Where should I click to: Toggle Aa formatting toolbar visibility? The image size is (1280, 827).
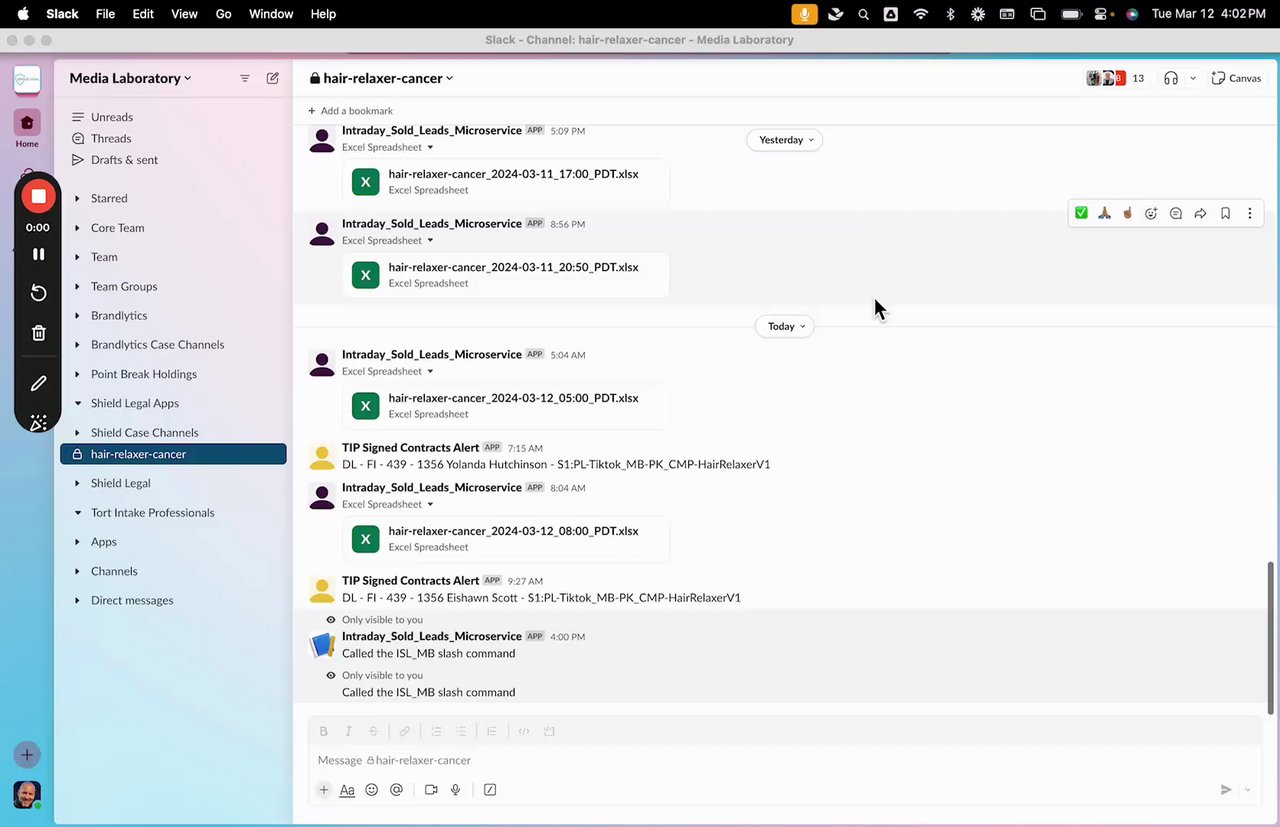347,789
